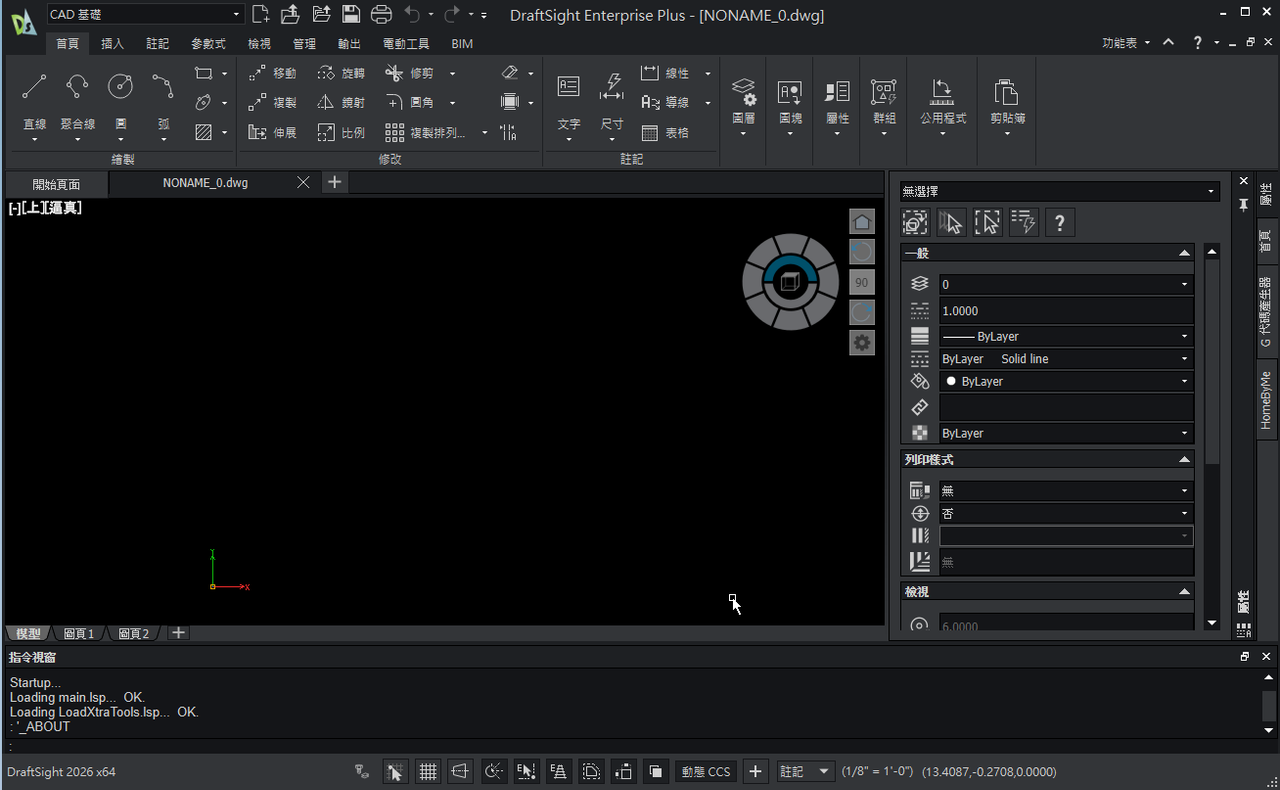Click the save icon in the title bar
Viewport: 1280px width, 790px height.
tap(350, 14)
